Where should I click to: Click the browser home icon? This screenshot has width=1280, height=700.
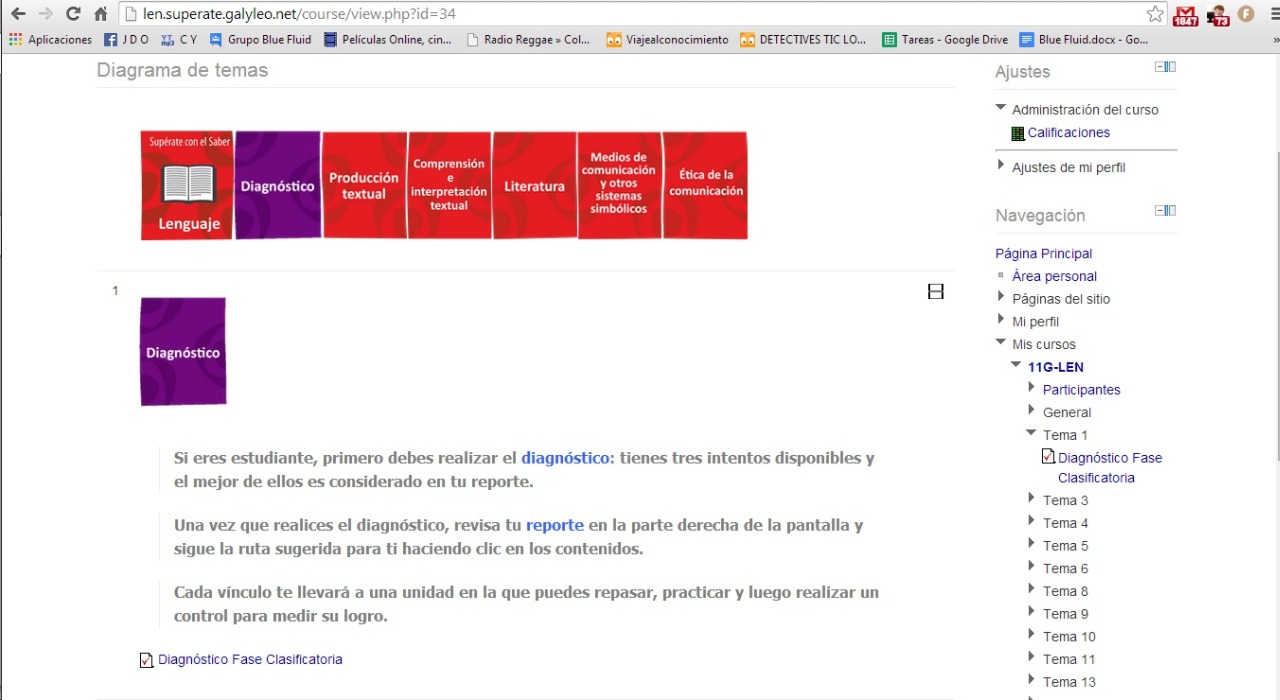point(100,14)
